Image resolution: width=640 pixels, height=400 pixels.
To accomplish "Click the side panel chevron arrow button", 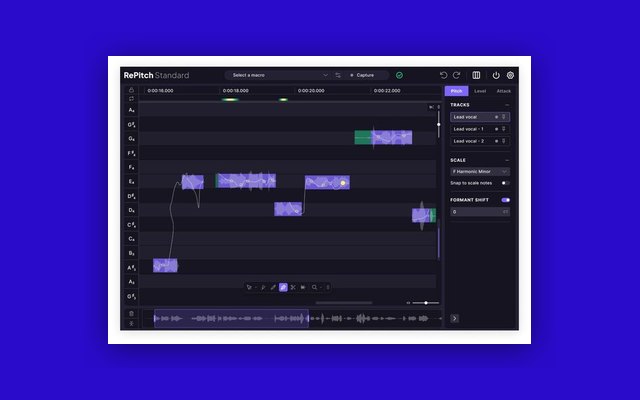I will (455, 318).
